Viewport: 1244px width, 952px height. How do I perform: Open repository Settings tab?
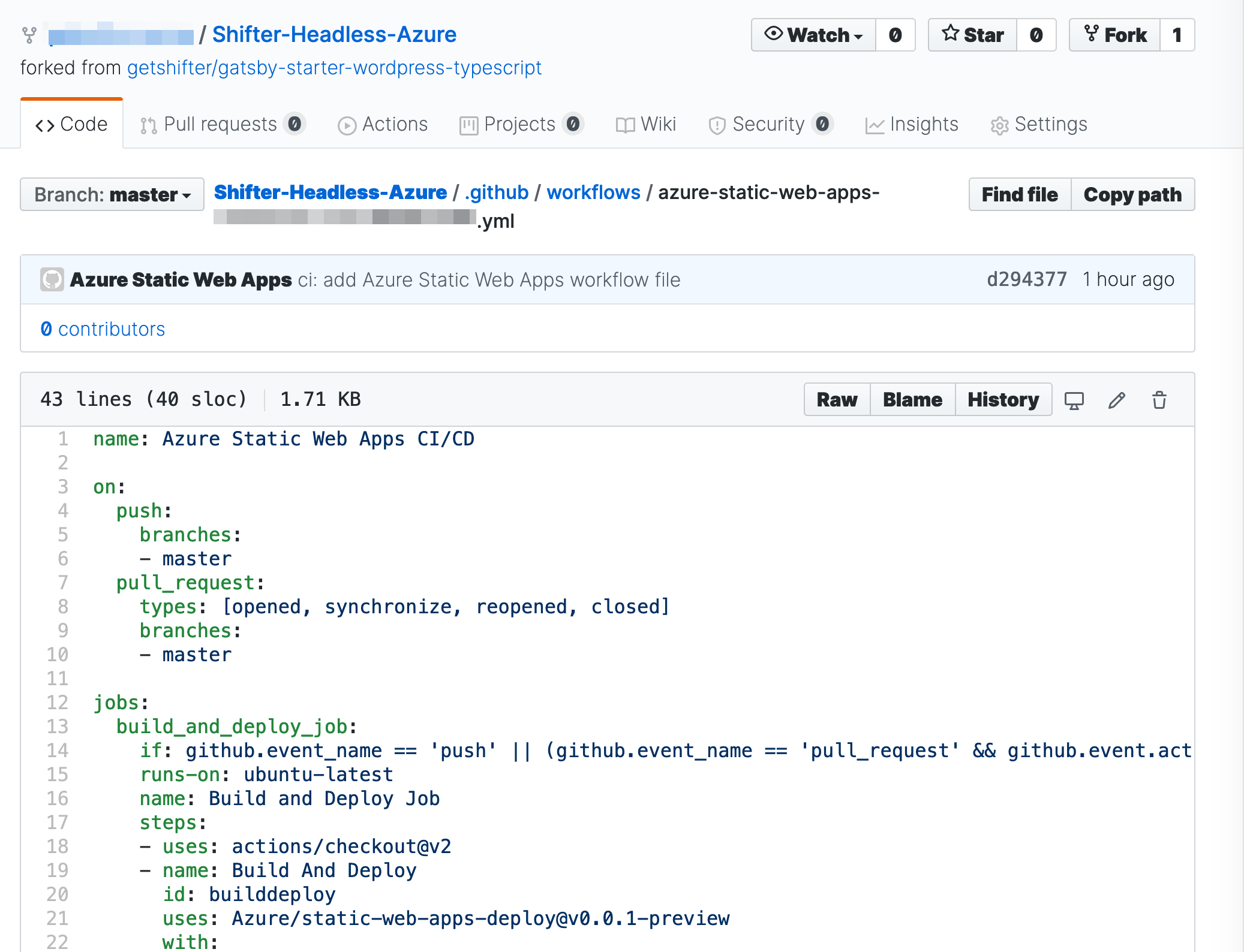pyautogui.click(x=1039, y=124)
